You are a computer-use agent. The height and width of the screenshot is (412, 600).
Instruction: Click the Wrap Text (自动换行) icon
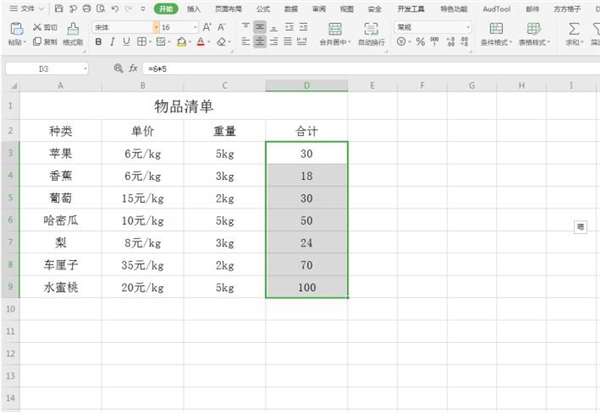coord(371,29)
